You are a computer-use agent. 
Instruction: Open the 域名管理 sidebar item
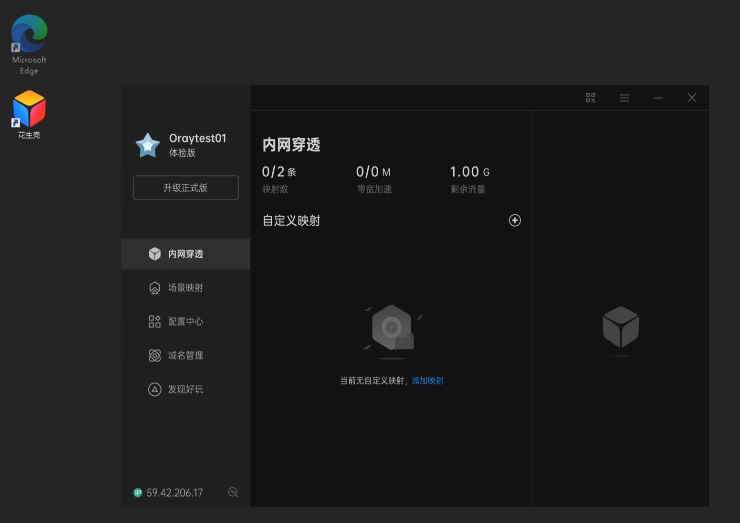(185, 355)
